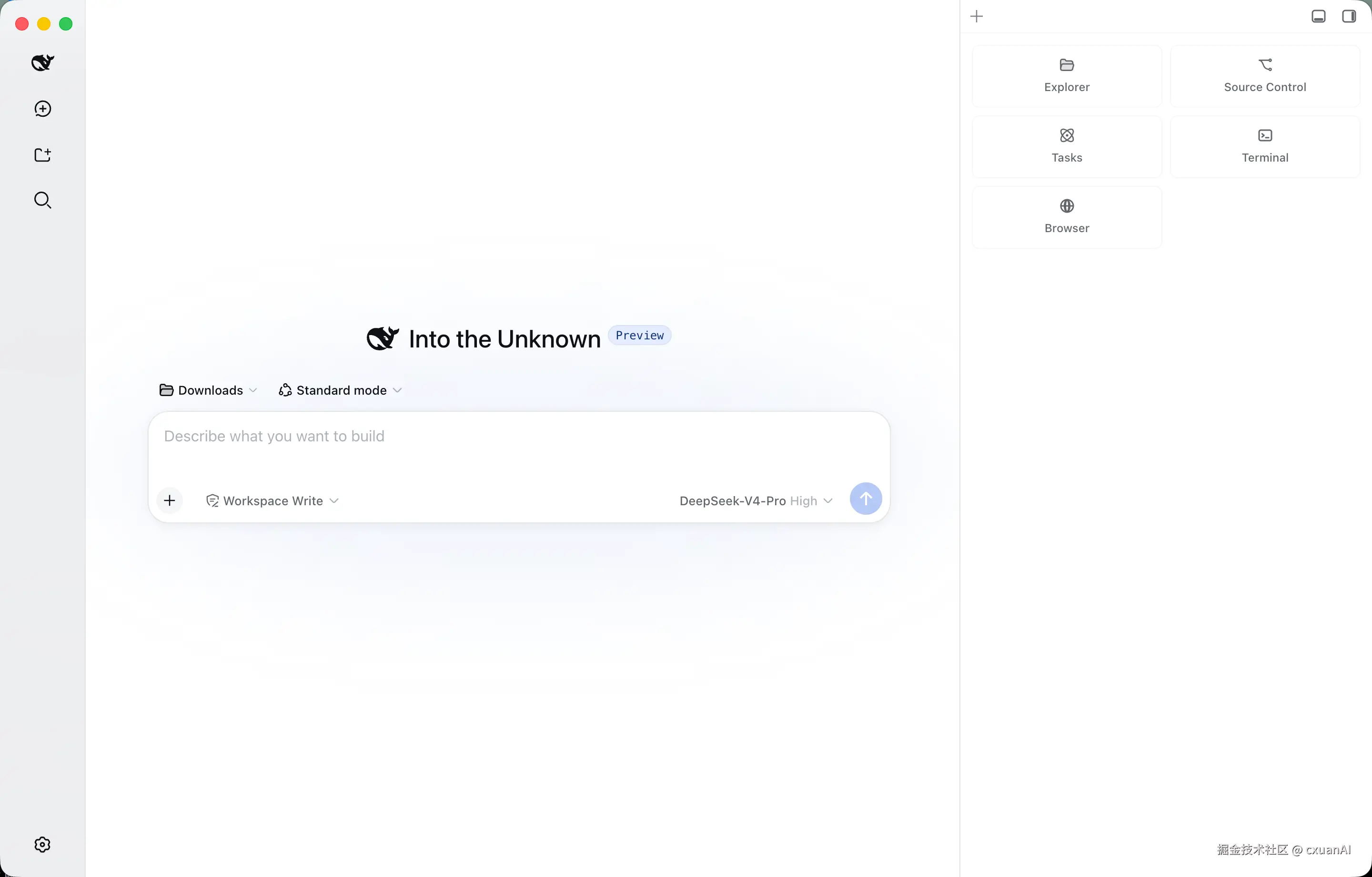Open the new project folder icon
Viewport: 1372px width, 877px height.
coord(43,154)
